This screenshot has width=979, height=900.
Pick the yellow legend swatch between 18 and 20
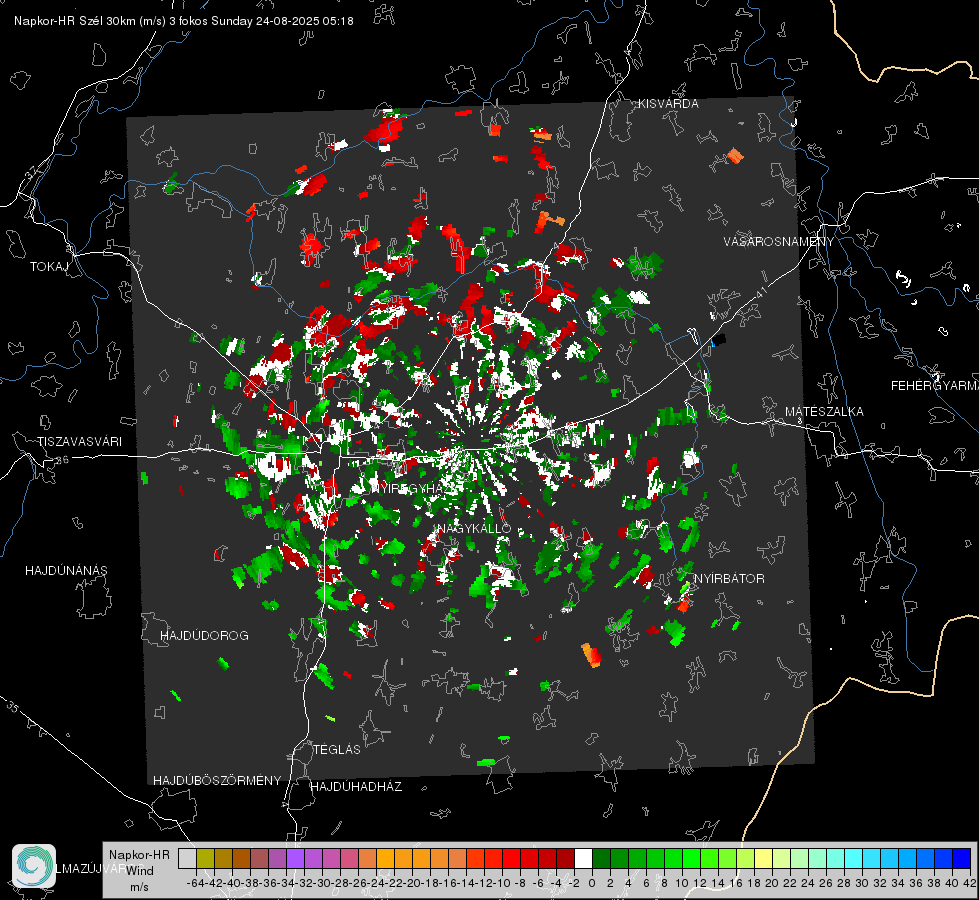point(763,858)
